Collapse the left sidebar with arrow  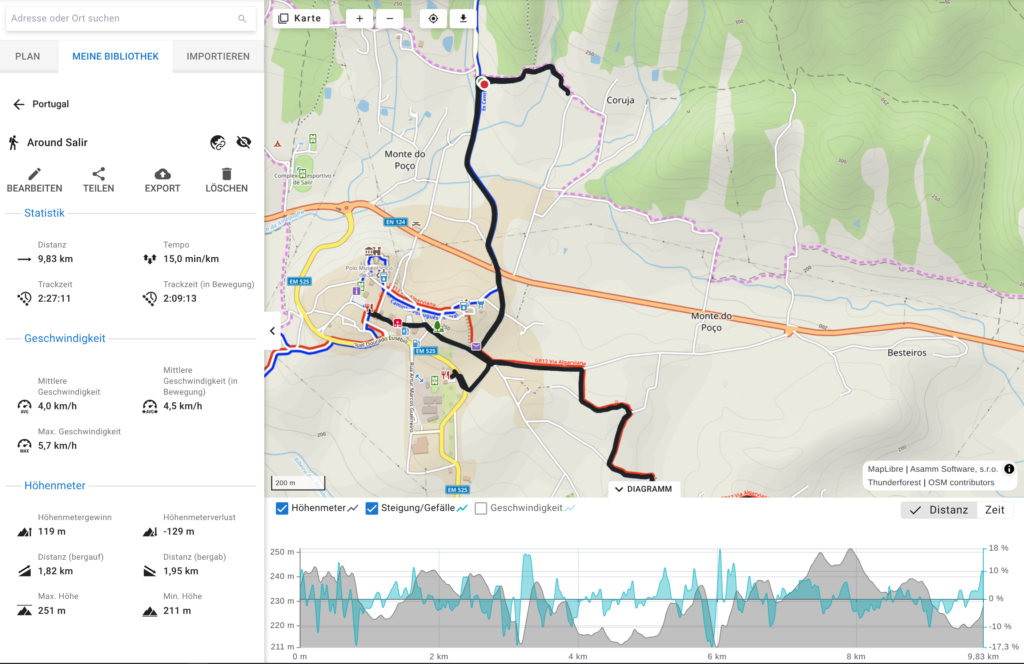point(270,331)
